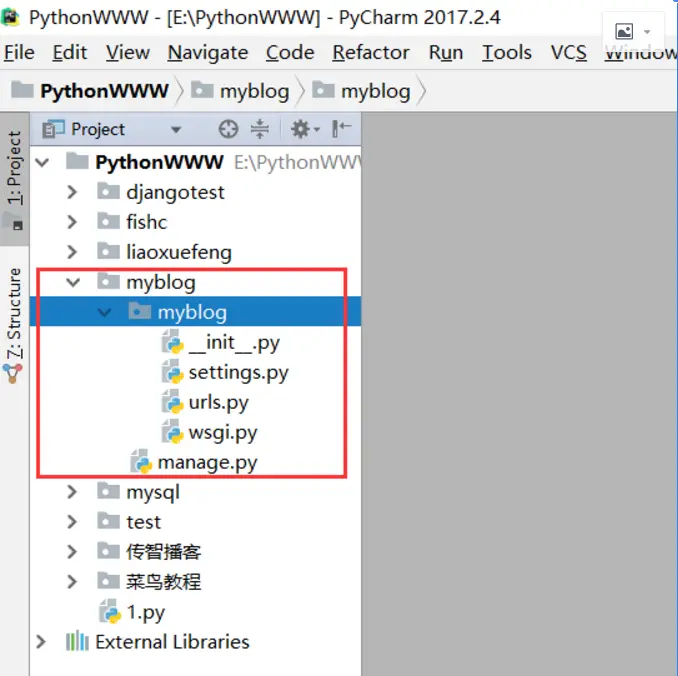678x676 pixels.
Task: Open the Code menu
Action: click(x=290, y=52)
